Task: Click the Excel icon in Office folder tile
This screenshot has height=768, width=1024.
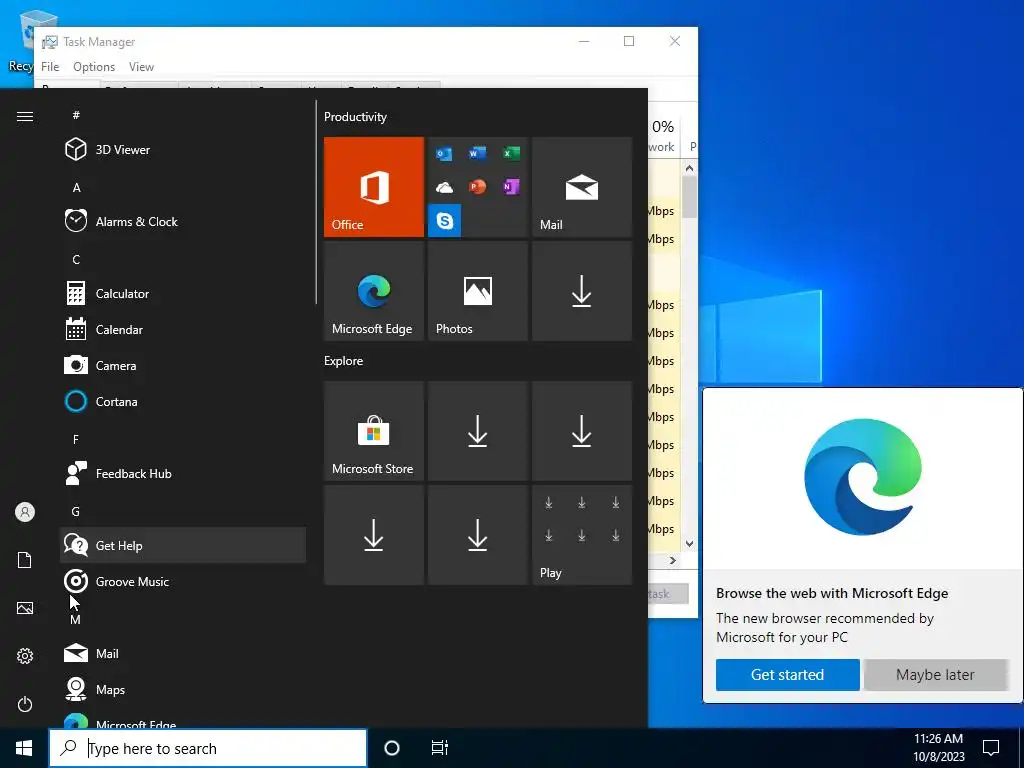Action: tap(511, 153)
